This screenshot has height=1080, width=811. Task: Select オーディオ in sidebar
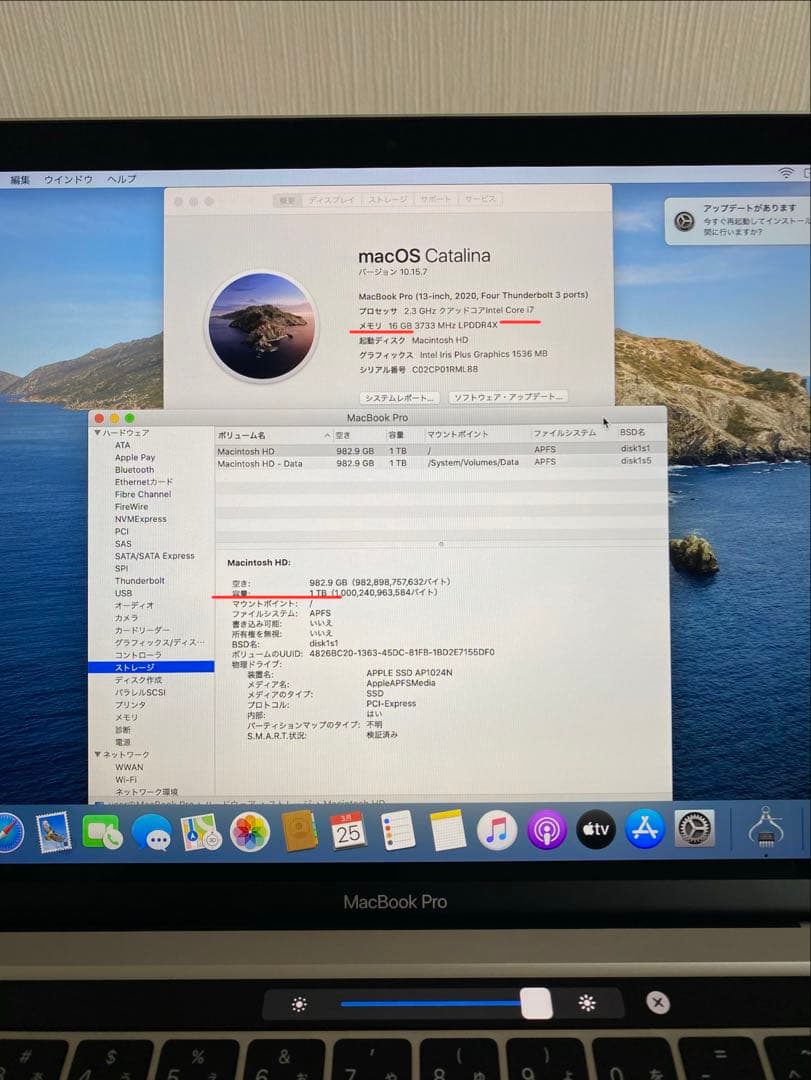pyautogui.click(x=134, y=605)
